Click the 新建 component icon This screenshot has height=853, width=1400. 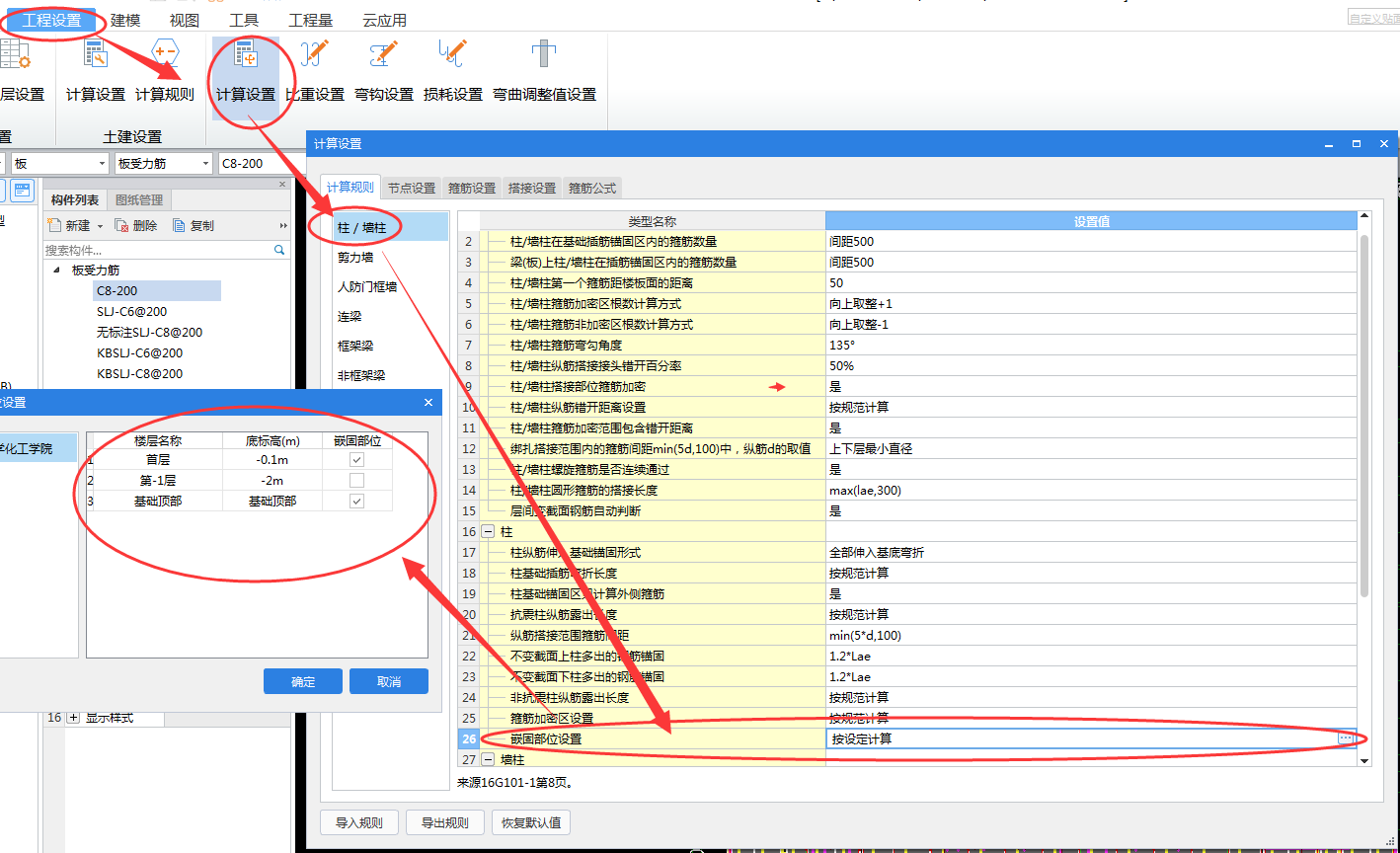tap(55, 225)
